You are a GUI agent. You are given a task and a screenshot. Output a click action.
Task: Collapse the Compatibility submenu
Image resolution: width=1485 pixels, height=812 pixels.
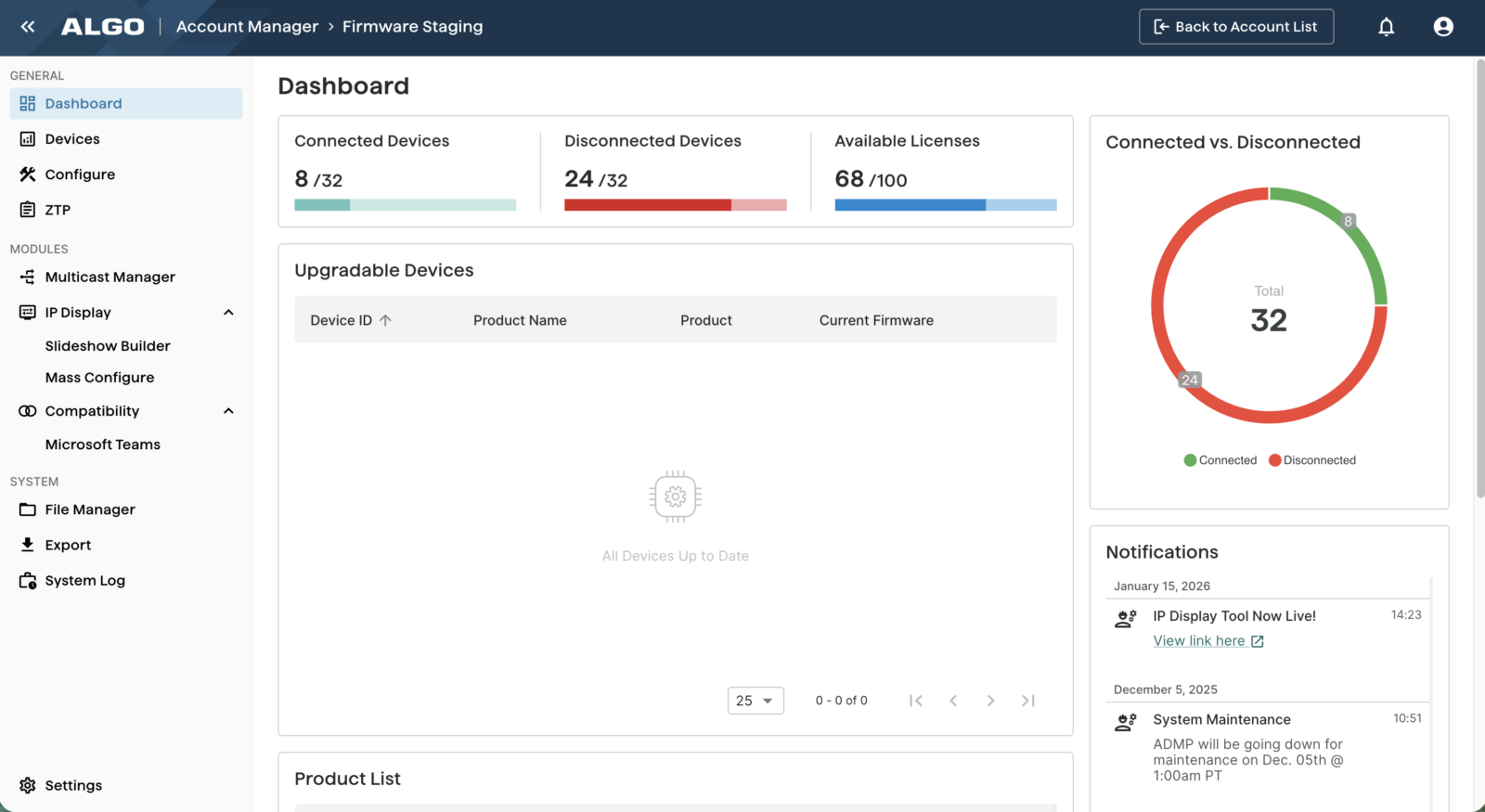click(228, 411)
